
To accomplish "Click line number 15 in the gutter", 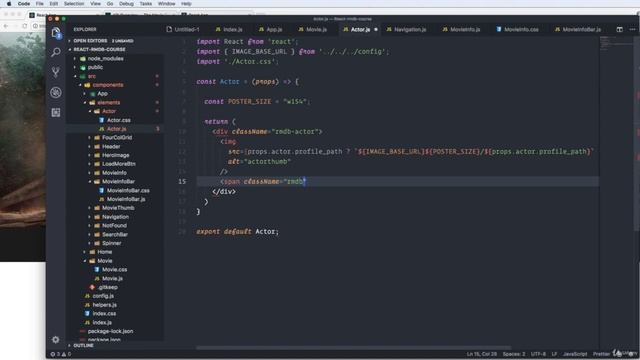I will click(x=182, y=181).
